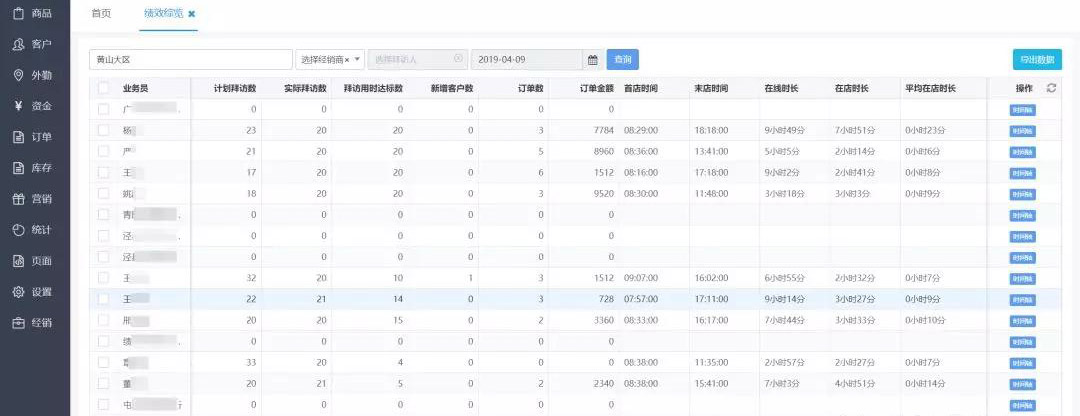Open 时间轴 for the 杨 row
Screen dimensions: 1080x416
tap(1023, 132)
